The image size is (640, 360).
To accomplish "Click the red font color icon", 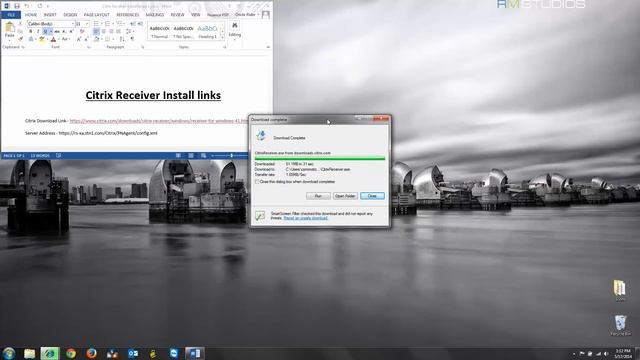I will click(53, 39).
